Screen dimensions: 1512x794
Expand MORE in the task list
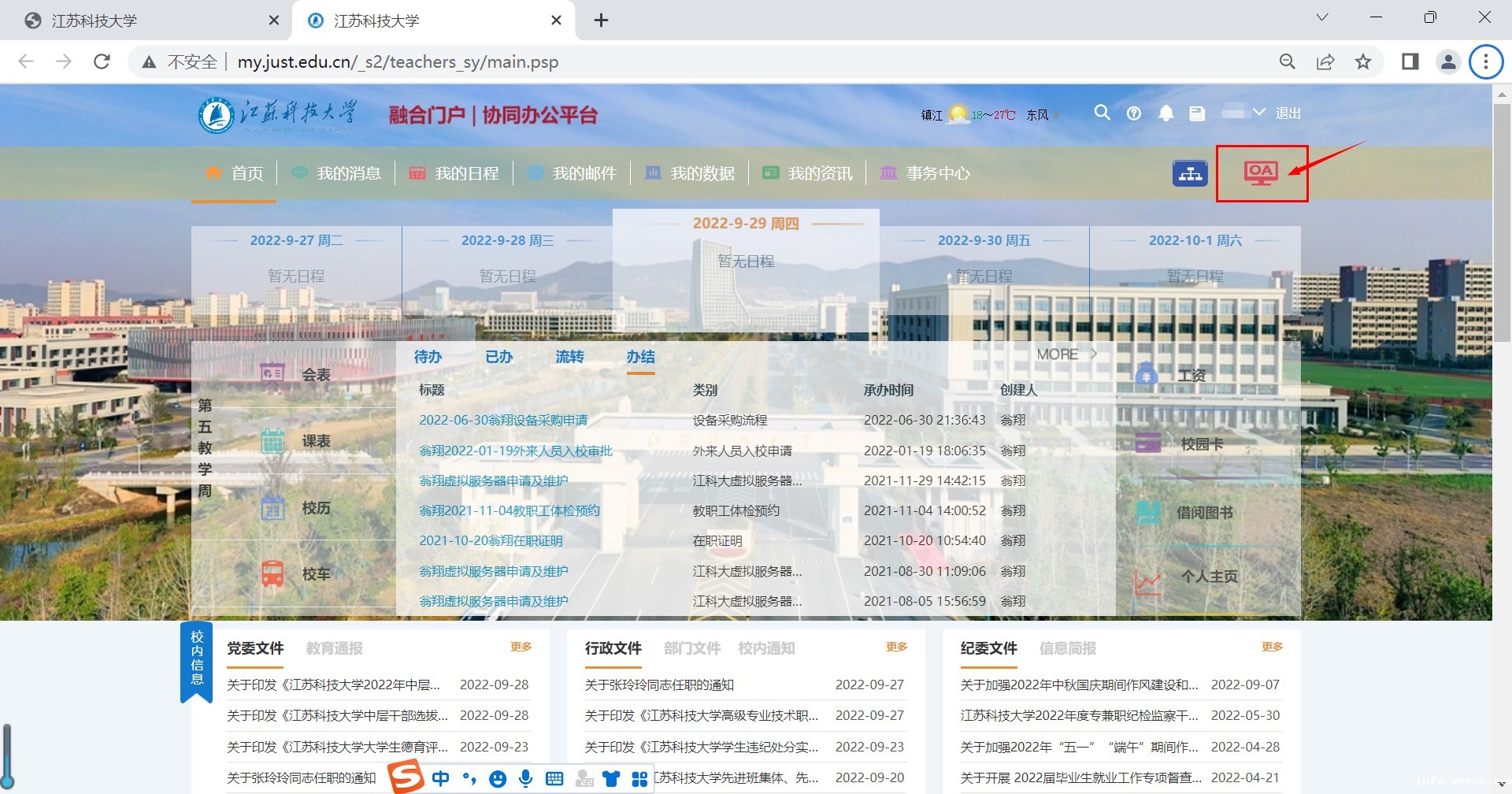click(1066, 354)
